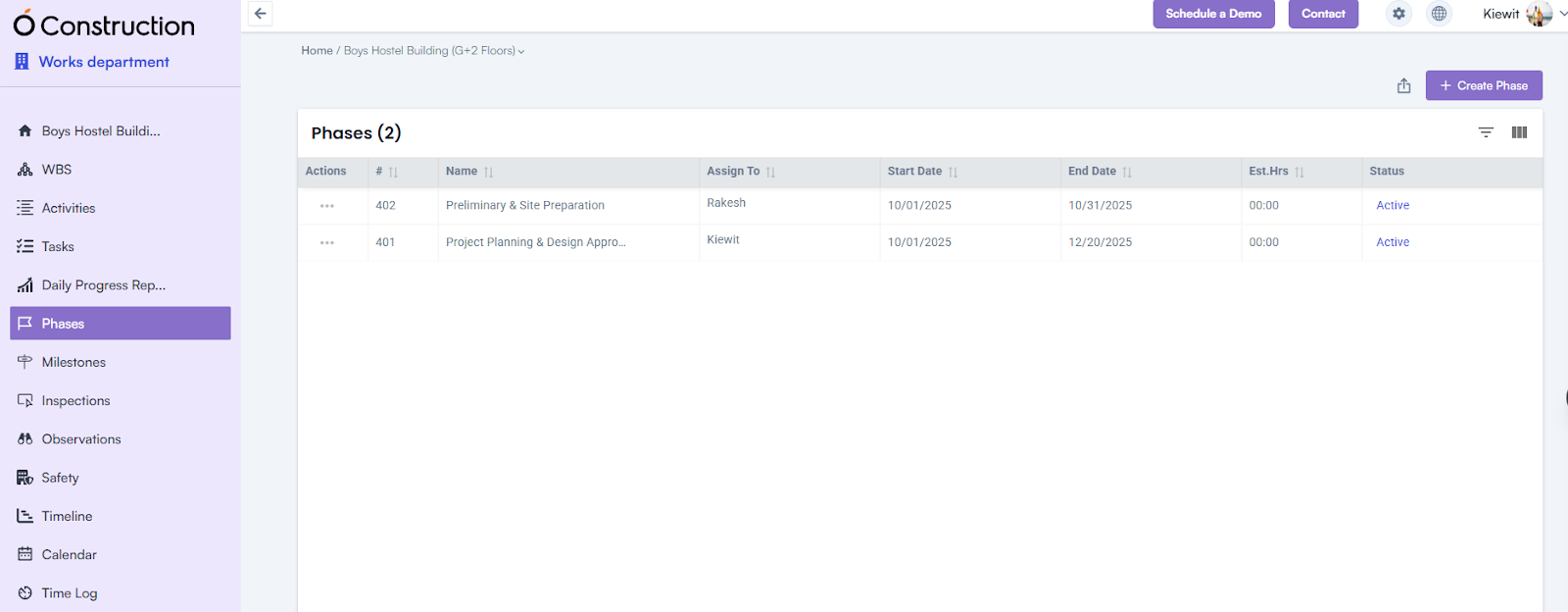Click the Home breadcrumb link
The image size is (1568, 612).
317,51
